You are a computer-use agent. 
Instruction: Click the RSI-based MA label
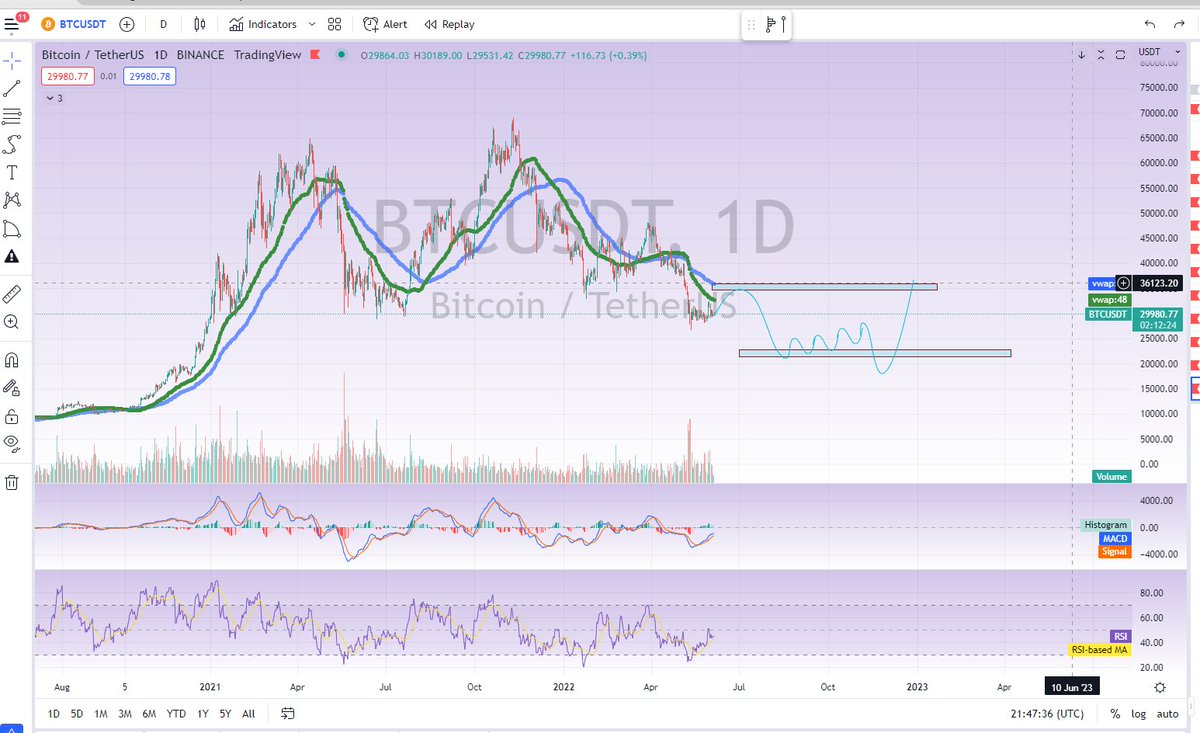(1099, 650)
